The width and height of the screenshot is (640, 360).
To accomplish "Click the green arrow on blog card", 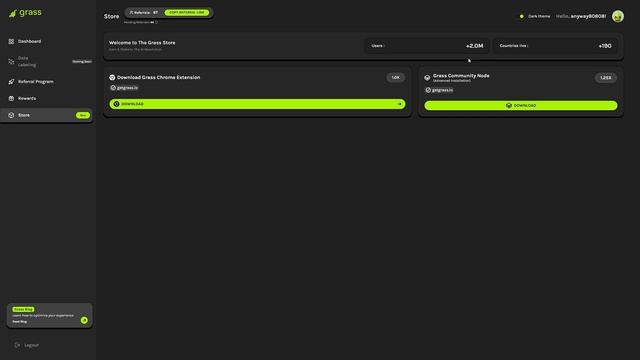I will [84, 320].
